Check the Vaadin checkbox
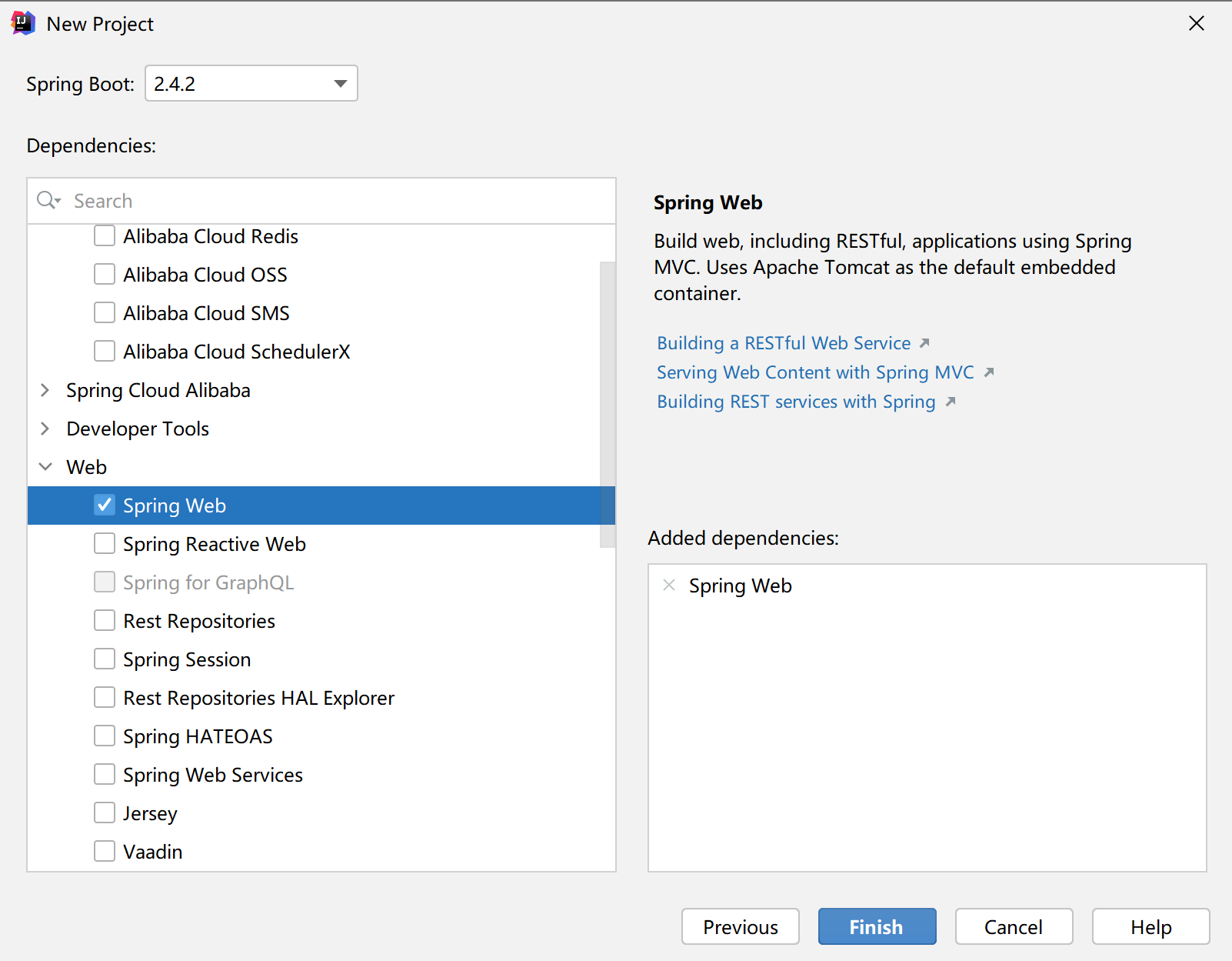The width and height of the screenshot is (1232, 961). [x=105, y=851]
